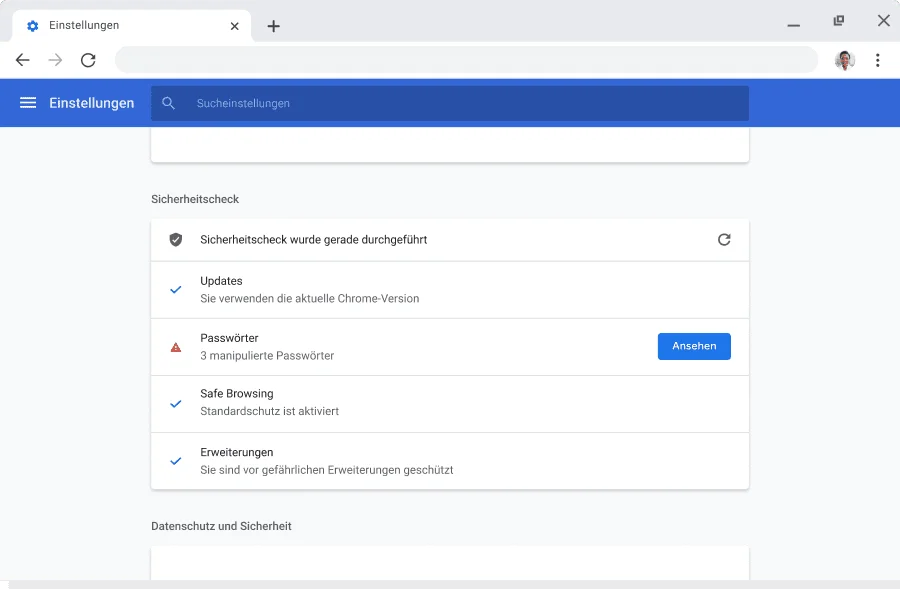Close the Einstellungen tab
The image size is (900, 591).
click(235, 26)
